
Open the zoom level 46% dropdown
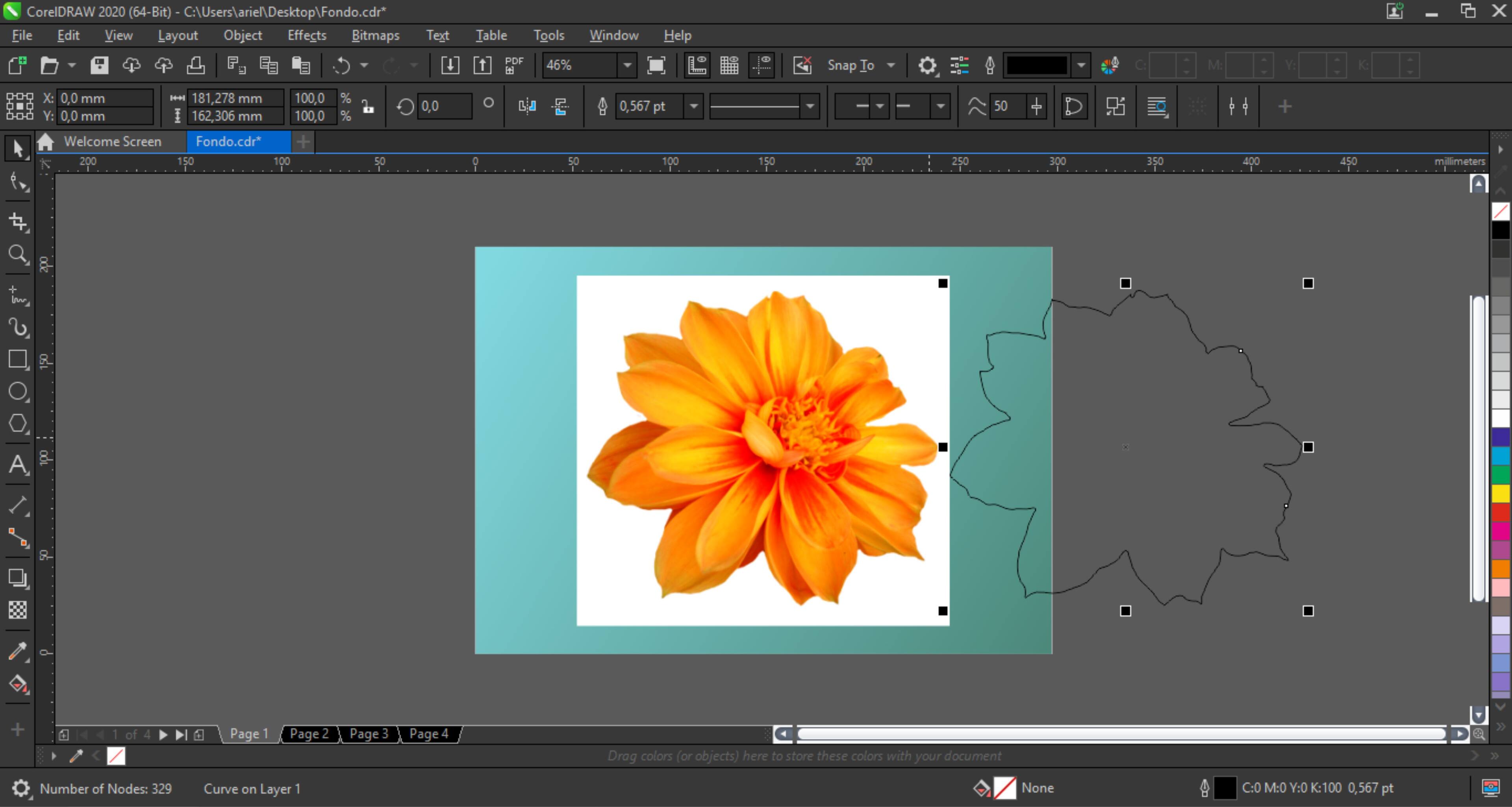coord(628,65)
